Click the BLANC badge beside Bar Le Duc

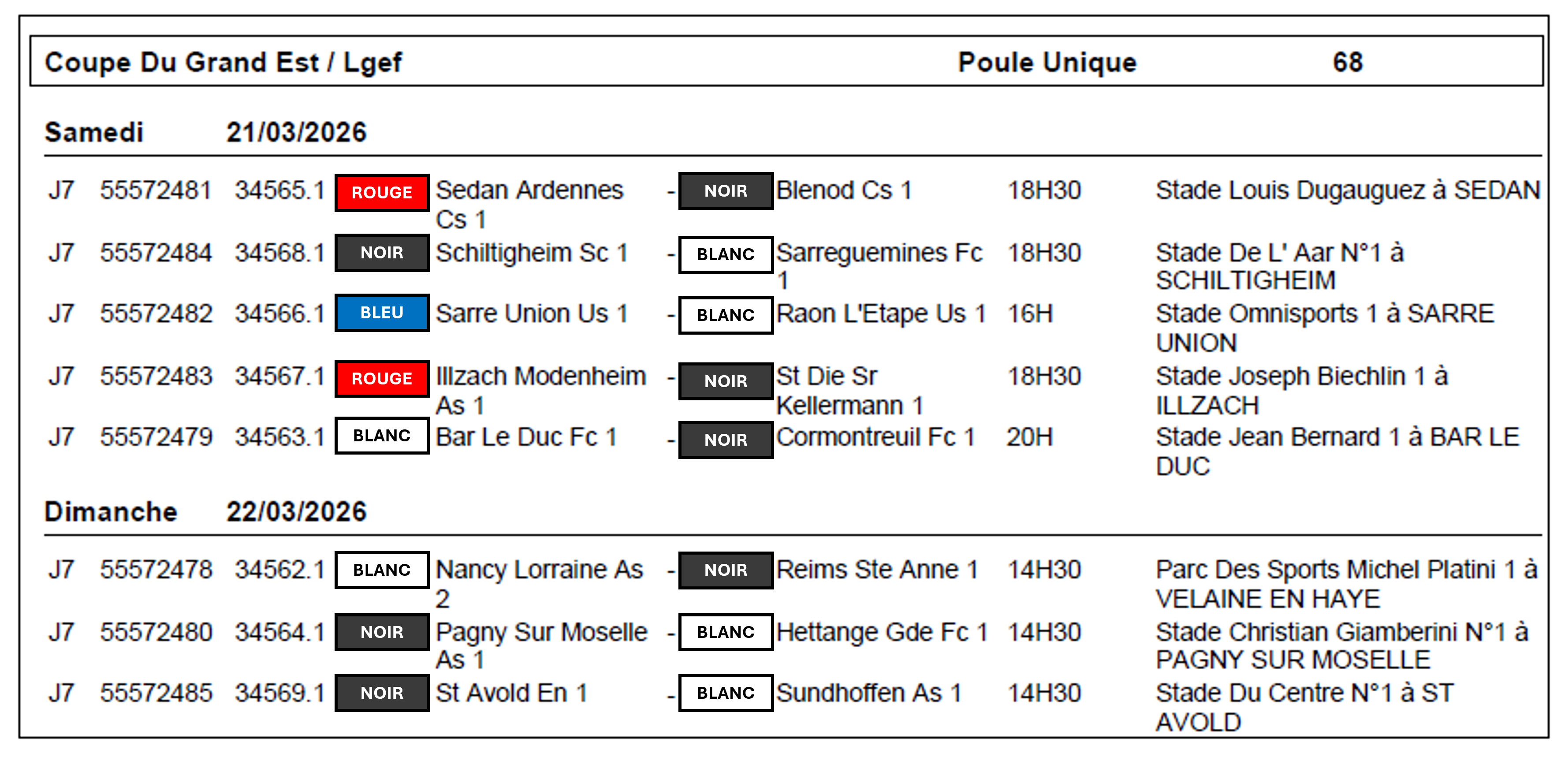pyautogui.click(x=382, y=436)
